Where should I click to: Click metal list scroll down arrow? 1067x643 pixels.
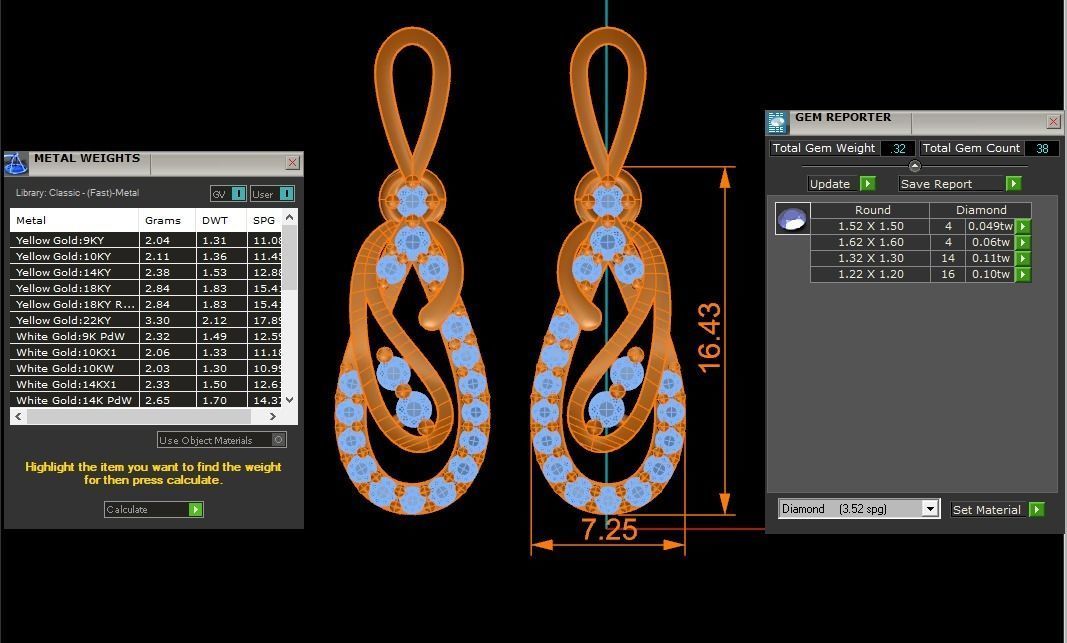click(x=290, y=399)
